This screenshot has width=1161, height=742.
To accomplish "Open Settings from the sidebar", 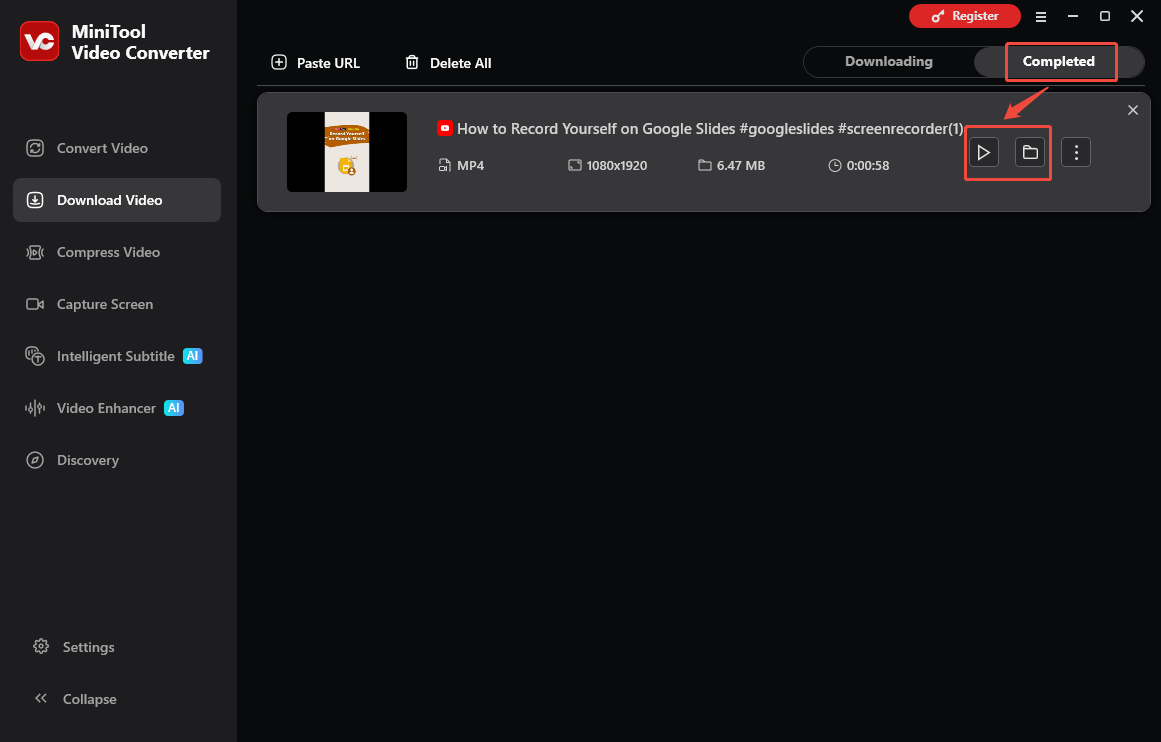I will coord(74,646).
